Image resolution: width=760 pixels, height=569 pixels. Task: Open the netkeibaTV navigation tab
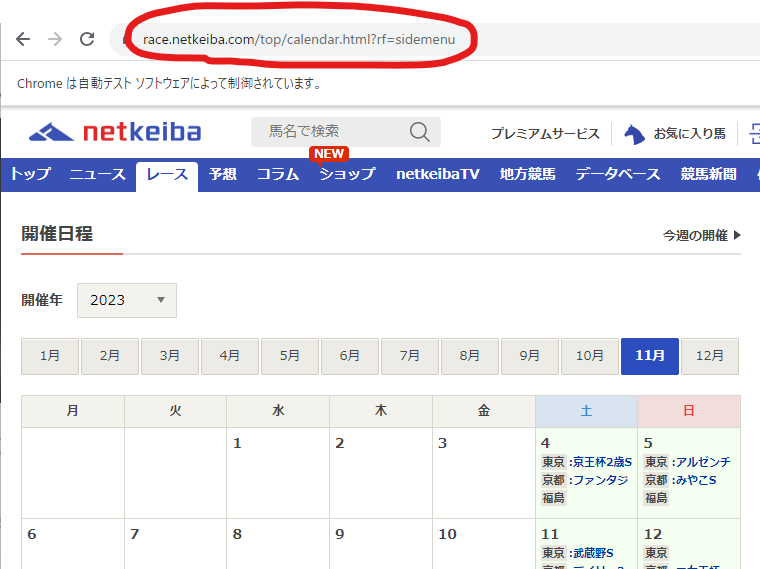tap(438, 174)
